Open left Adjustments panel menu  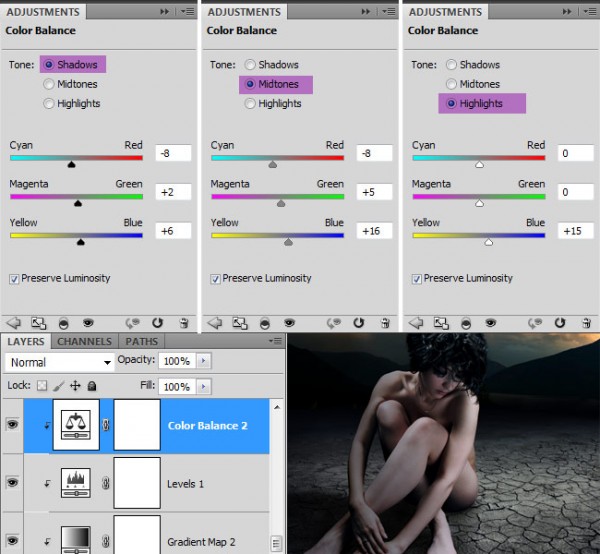tap(188, 11)
